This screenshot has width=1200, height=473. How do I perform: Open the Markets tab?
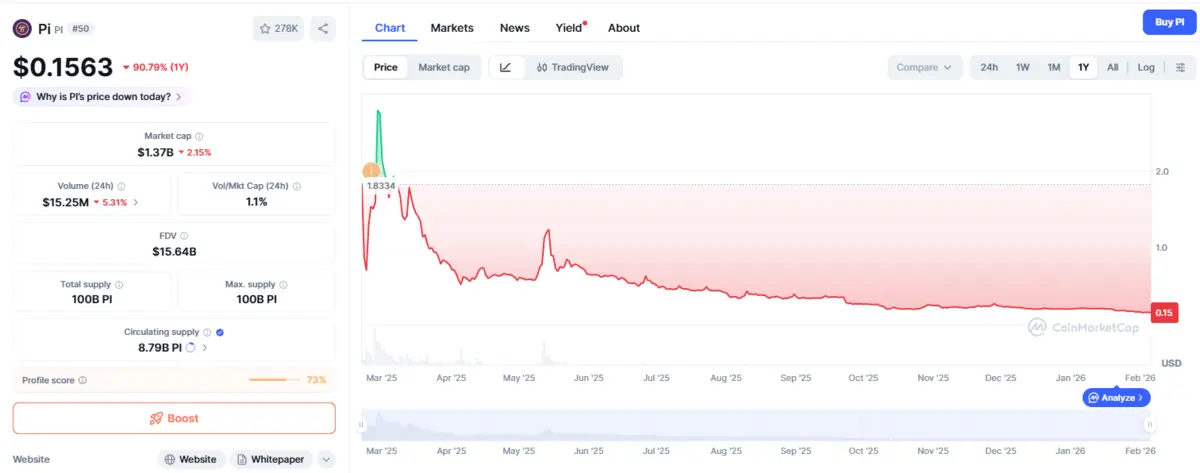pyautogui.click(x=452, y=28)
